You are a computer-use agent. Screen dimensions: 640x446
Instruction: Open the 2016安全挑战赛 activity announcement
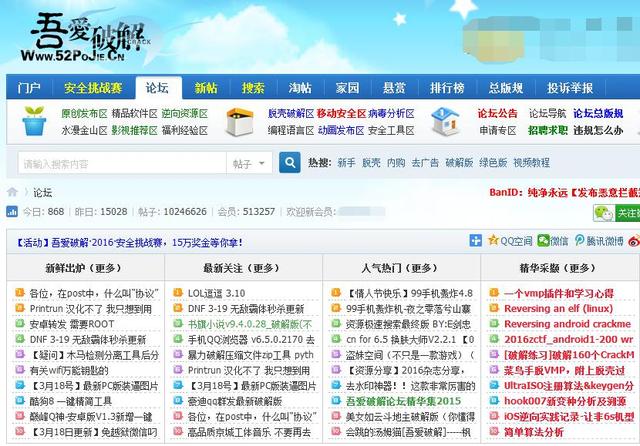pyautogui.click(x=129, y=243)
